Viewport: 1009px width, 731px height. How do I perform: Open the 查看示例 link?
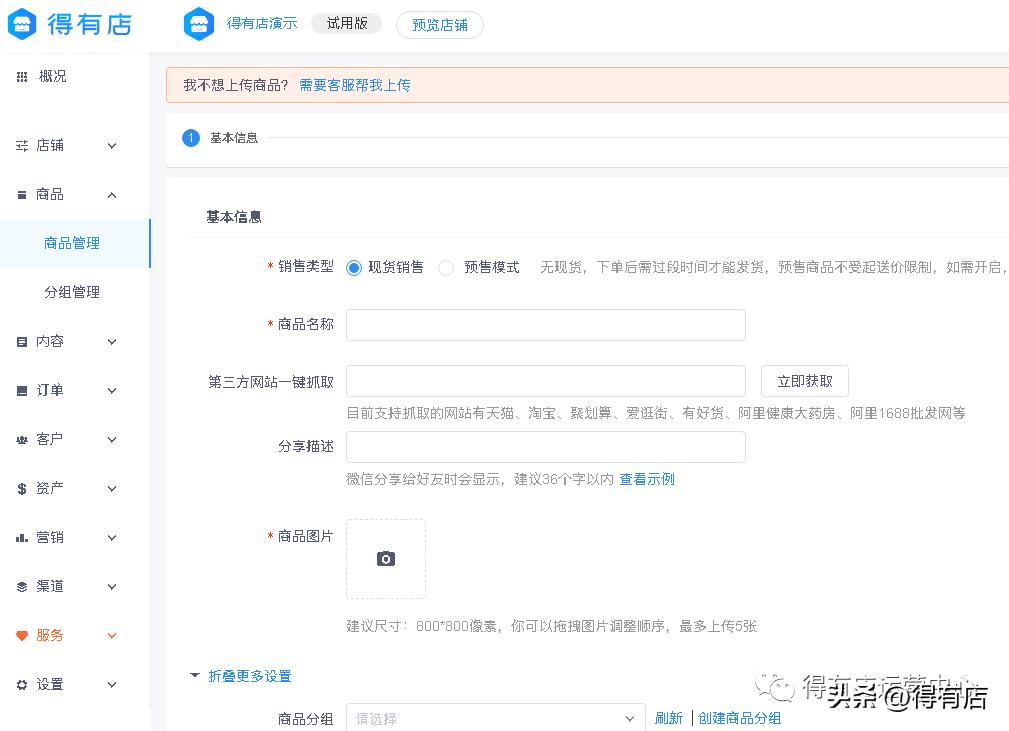click(646, 479)
